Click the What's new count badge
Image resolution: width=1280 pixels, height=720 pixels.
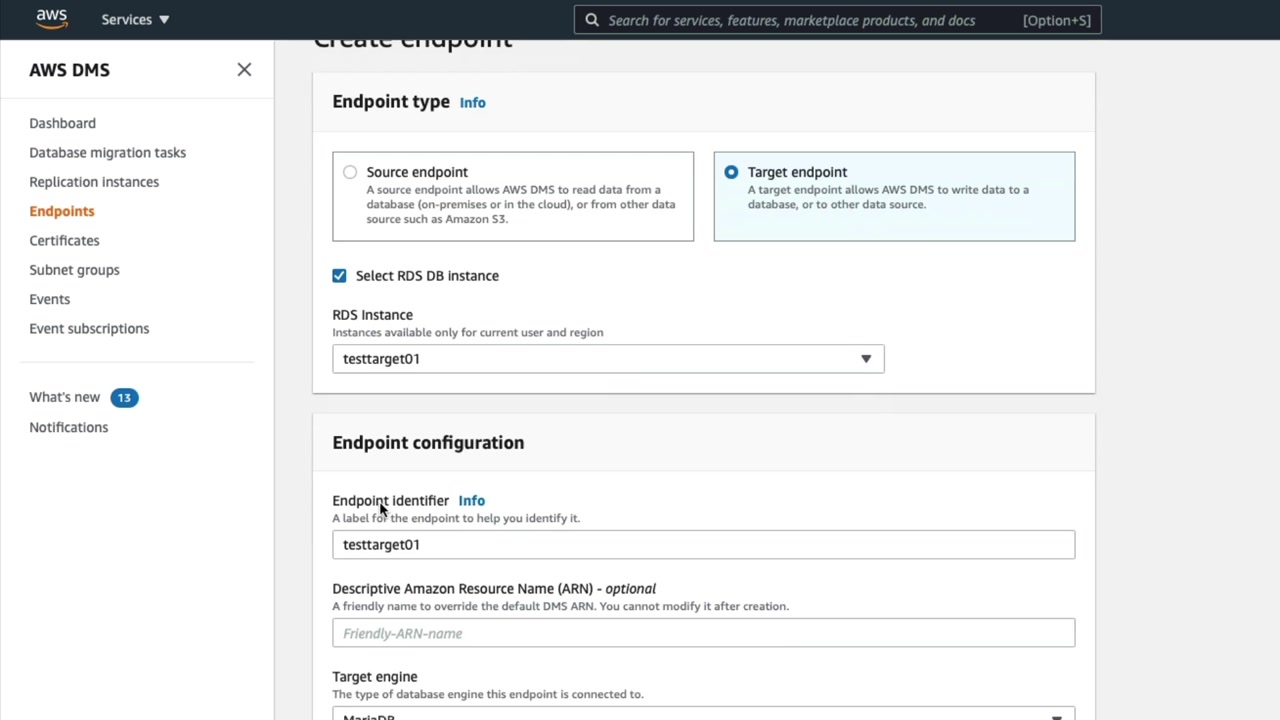[x=124, y=398]
